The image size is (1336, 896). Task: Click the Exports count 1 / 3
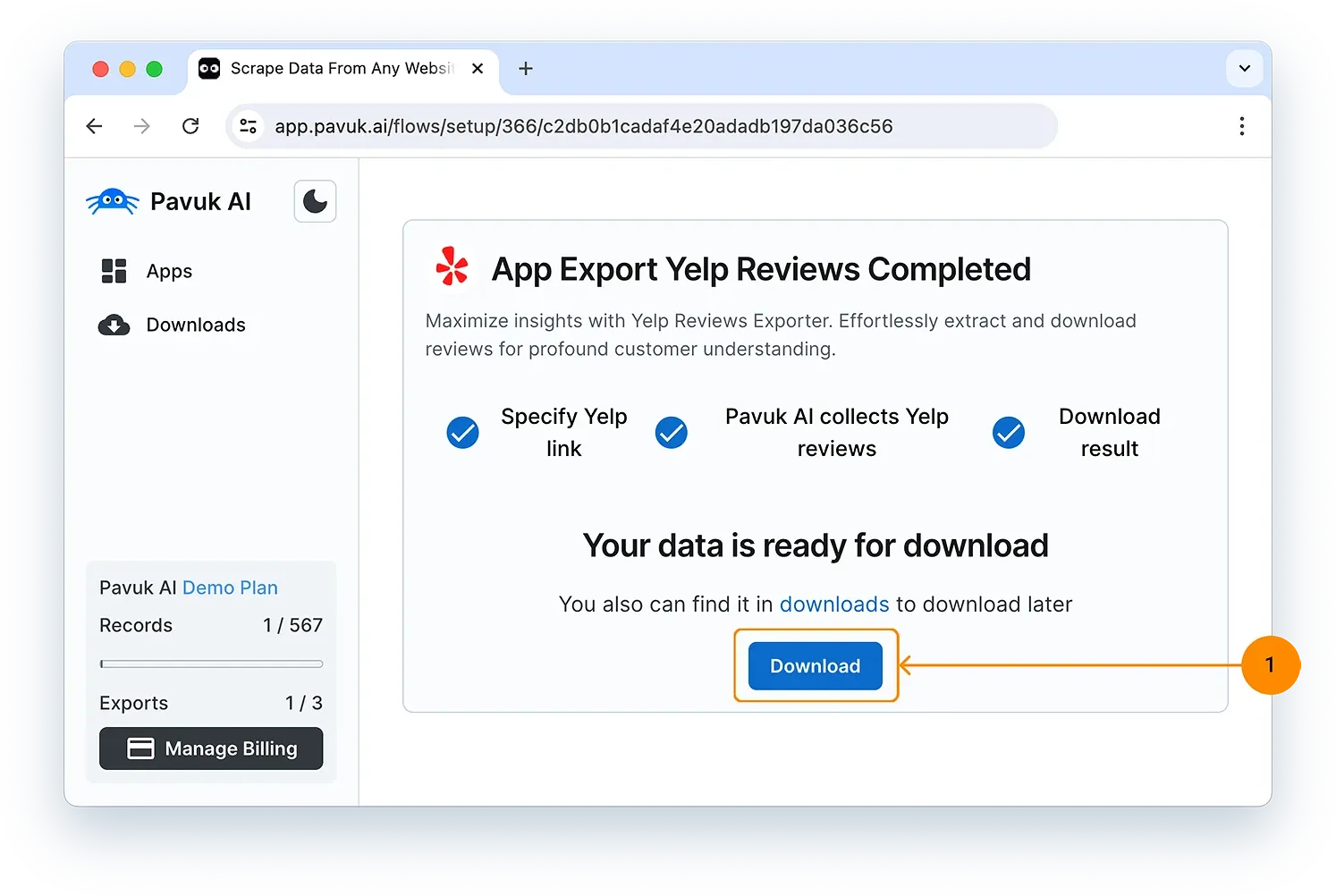(304, 703)
